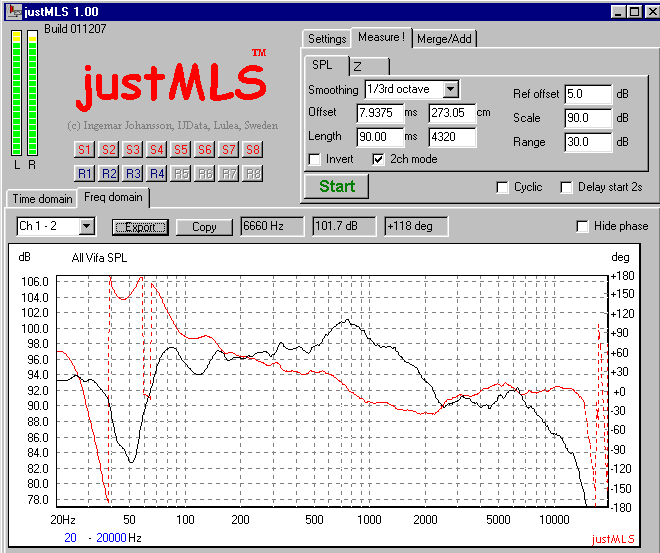Image resolution: width=660 pixels, height=553 pixels.
Task: Click the Offset ms field 7.9375
Action: 380,113
